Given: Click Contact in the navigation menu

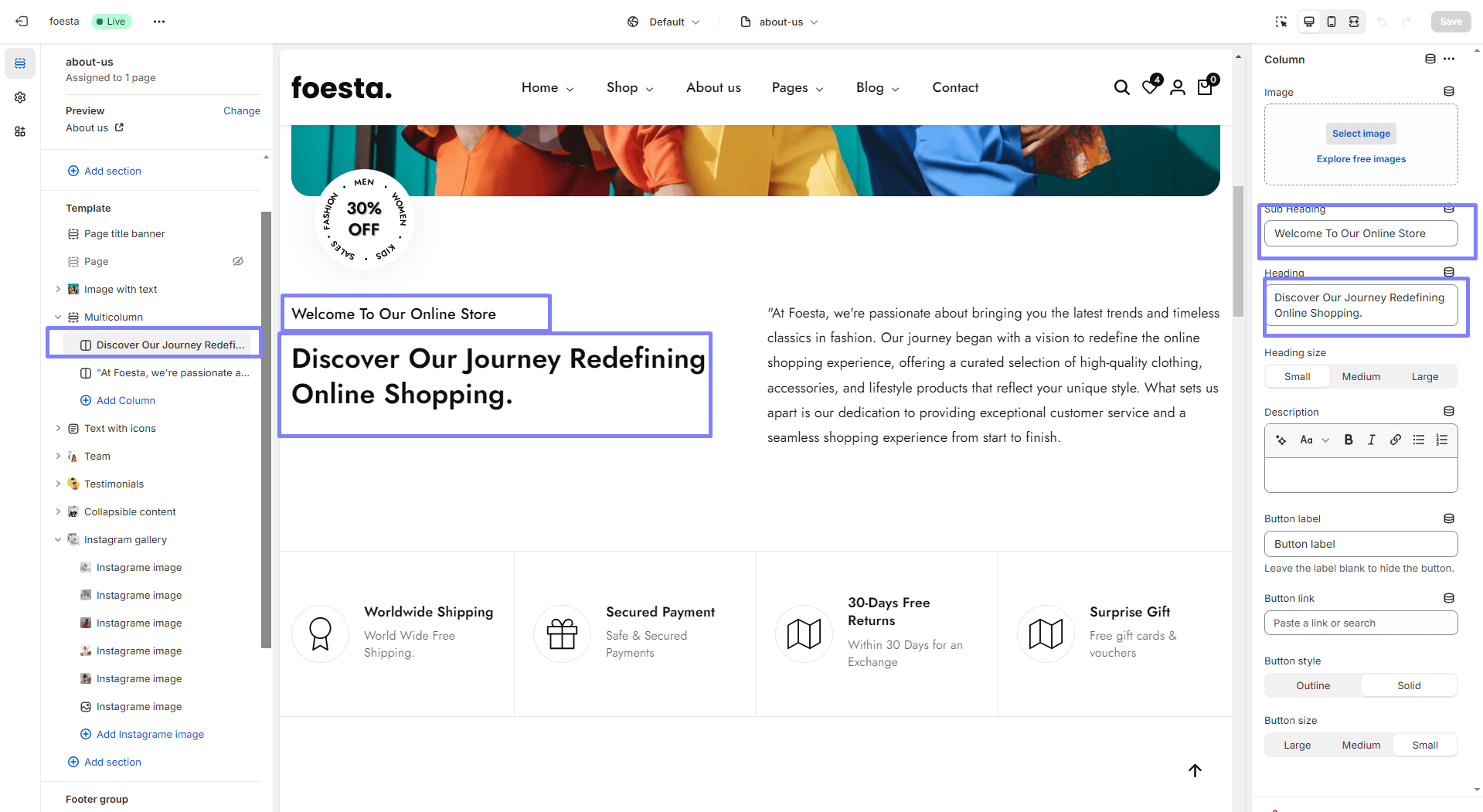Looking at the screenshot, I should click(x=955, y=88).
